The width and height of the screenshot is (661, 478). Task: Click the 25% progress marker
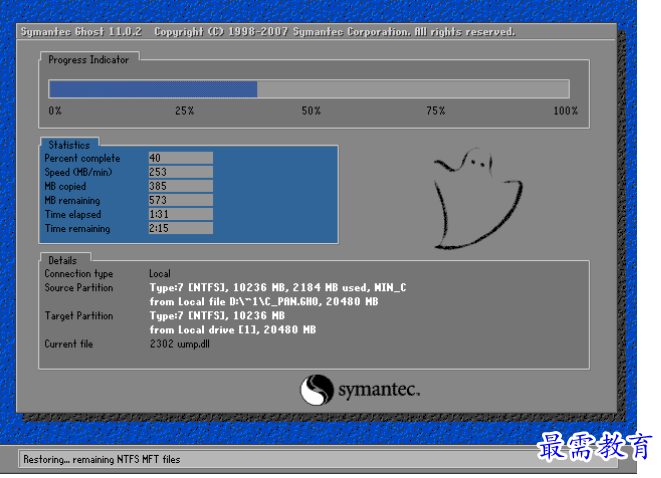(185, 111)
